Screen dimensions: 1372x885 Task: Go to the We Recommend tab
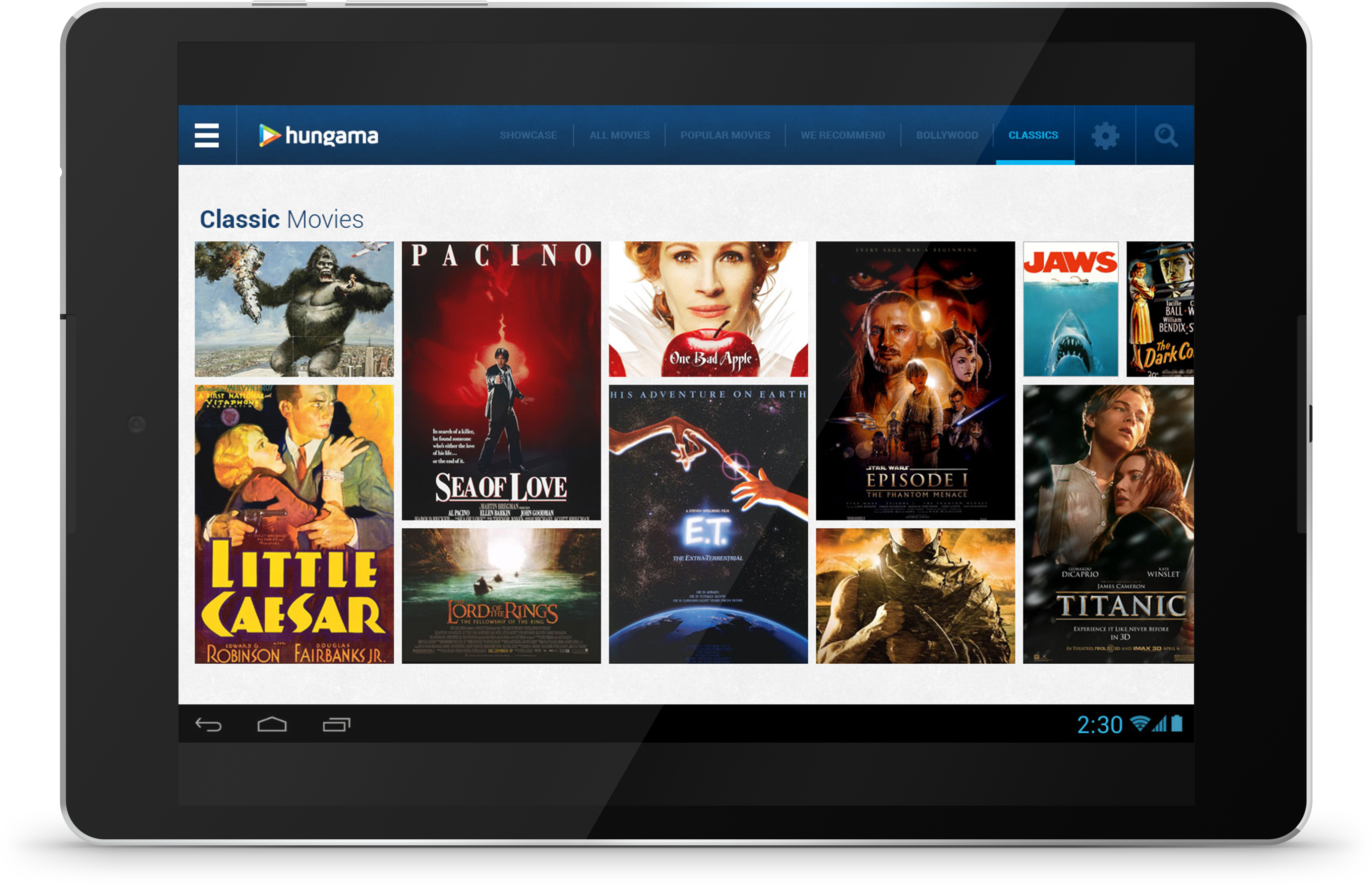(x=842, y=135)
